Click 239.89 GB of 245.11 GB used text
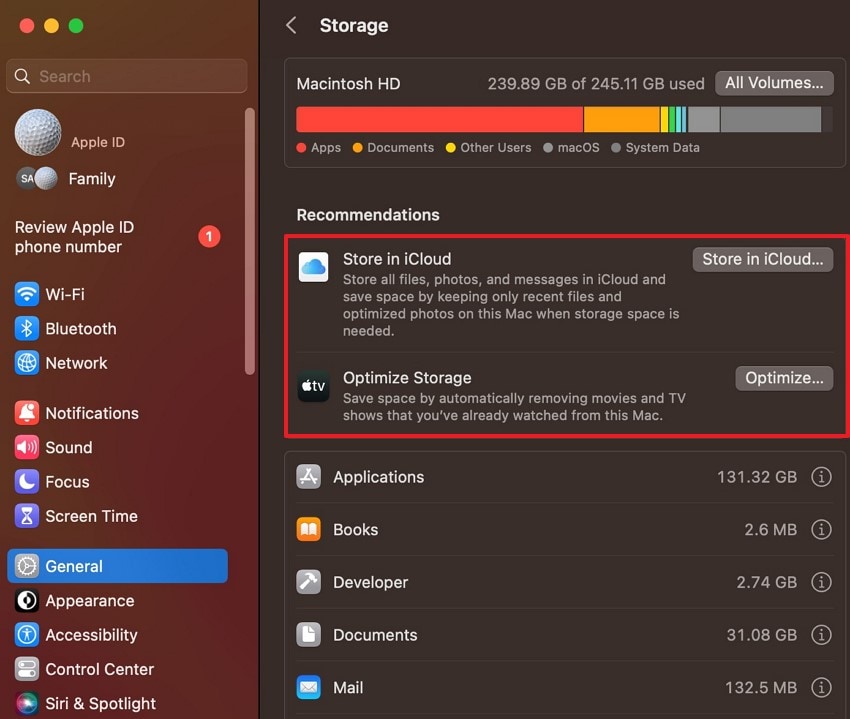 coord(596,84)
